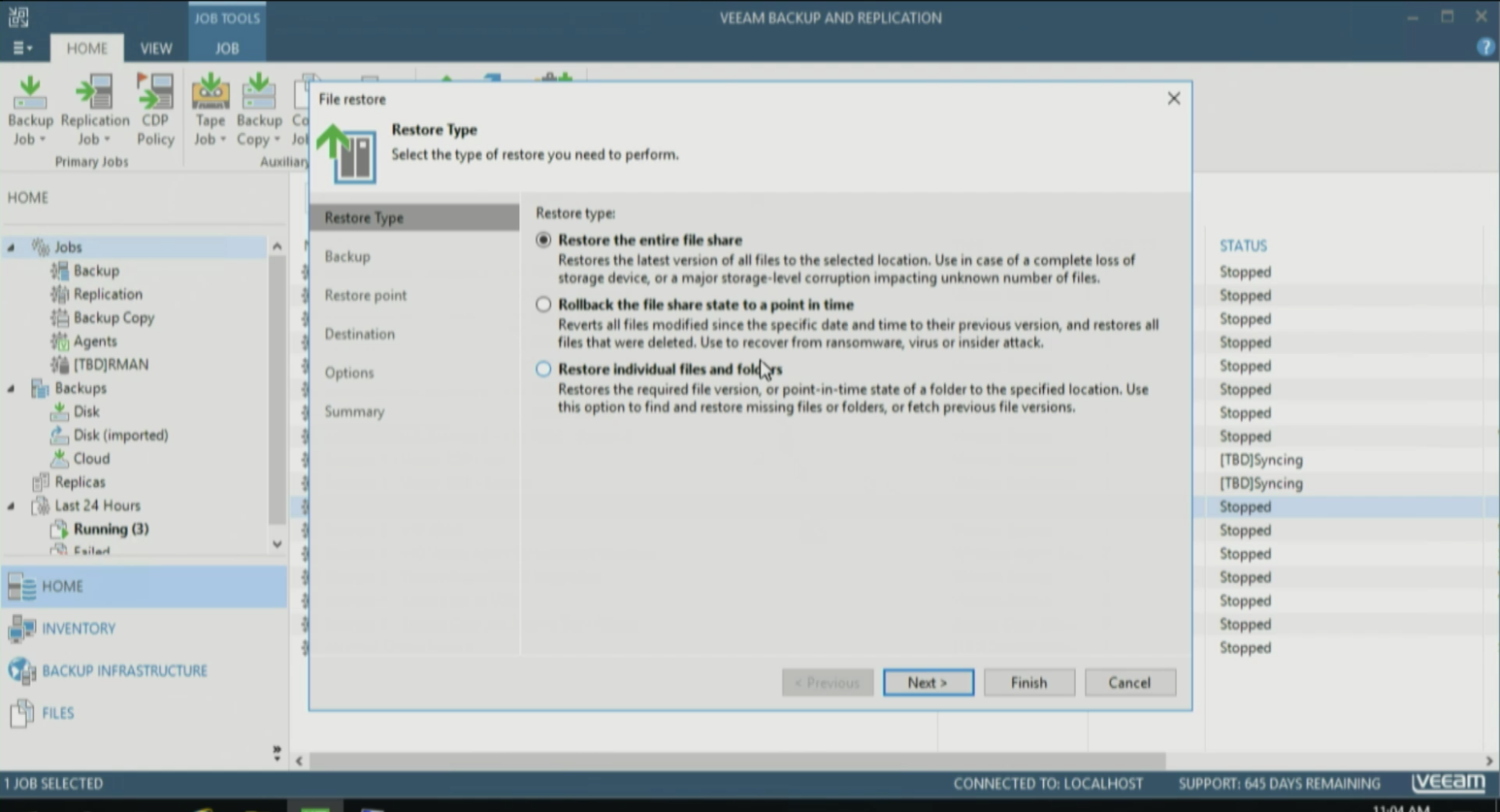The height and width of the screenshot is (812, 1500).
Task: Click the Backups node icon in tree
Action: 41,388
